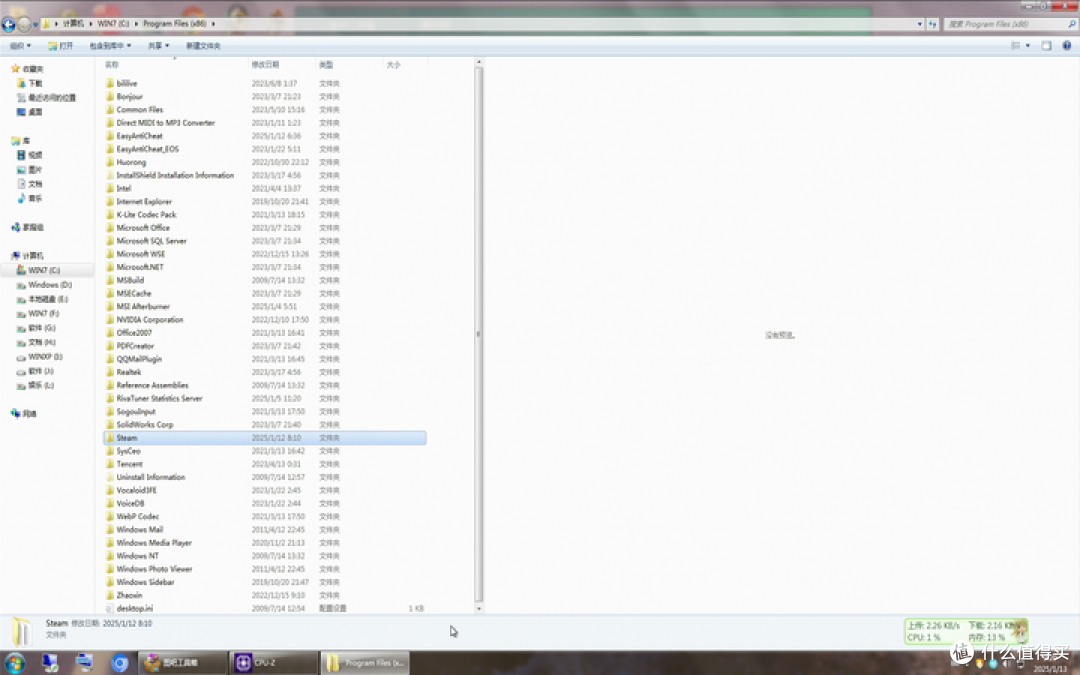Select Windows (D:) drive in sidebar
This screenshot has width=1080, height=675.
pyautogui.click(x=45, y=284)
